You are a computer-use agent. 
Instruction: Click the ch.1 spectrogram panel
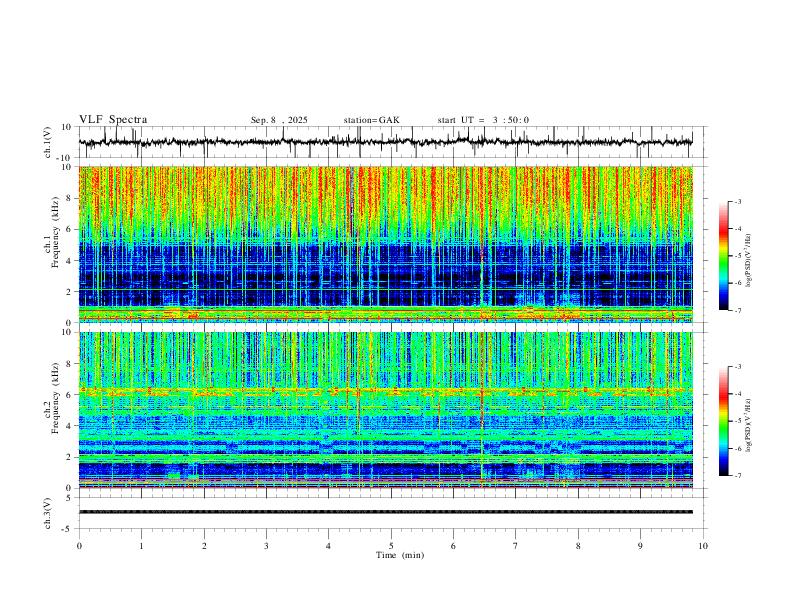point(385,244)
